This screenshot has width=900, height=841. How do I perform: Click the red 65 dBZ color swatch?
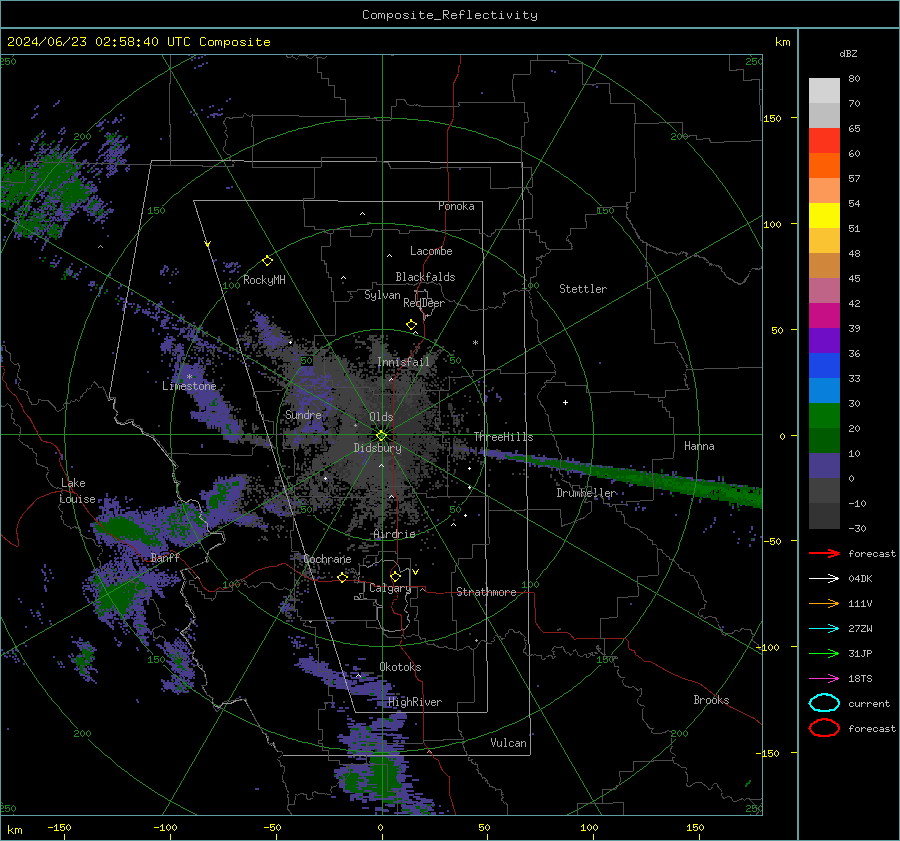[824, 140]
